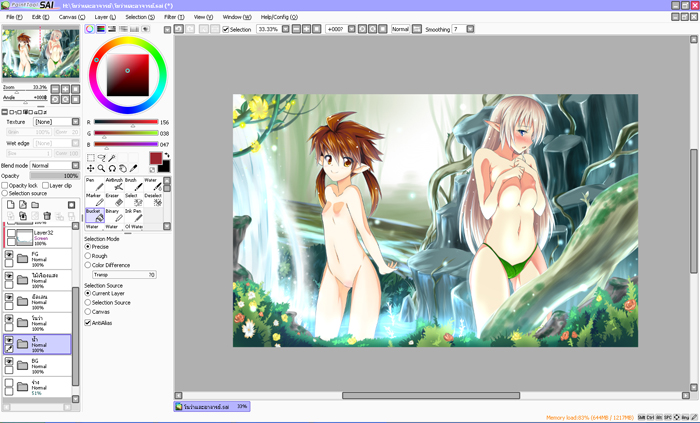Click the Undo button in toolbar
Viewport: 700px width, 423px height.
[179, 29]
